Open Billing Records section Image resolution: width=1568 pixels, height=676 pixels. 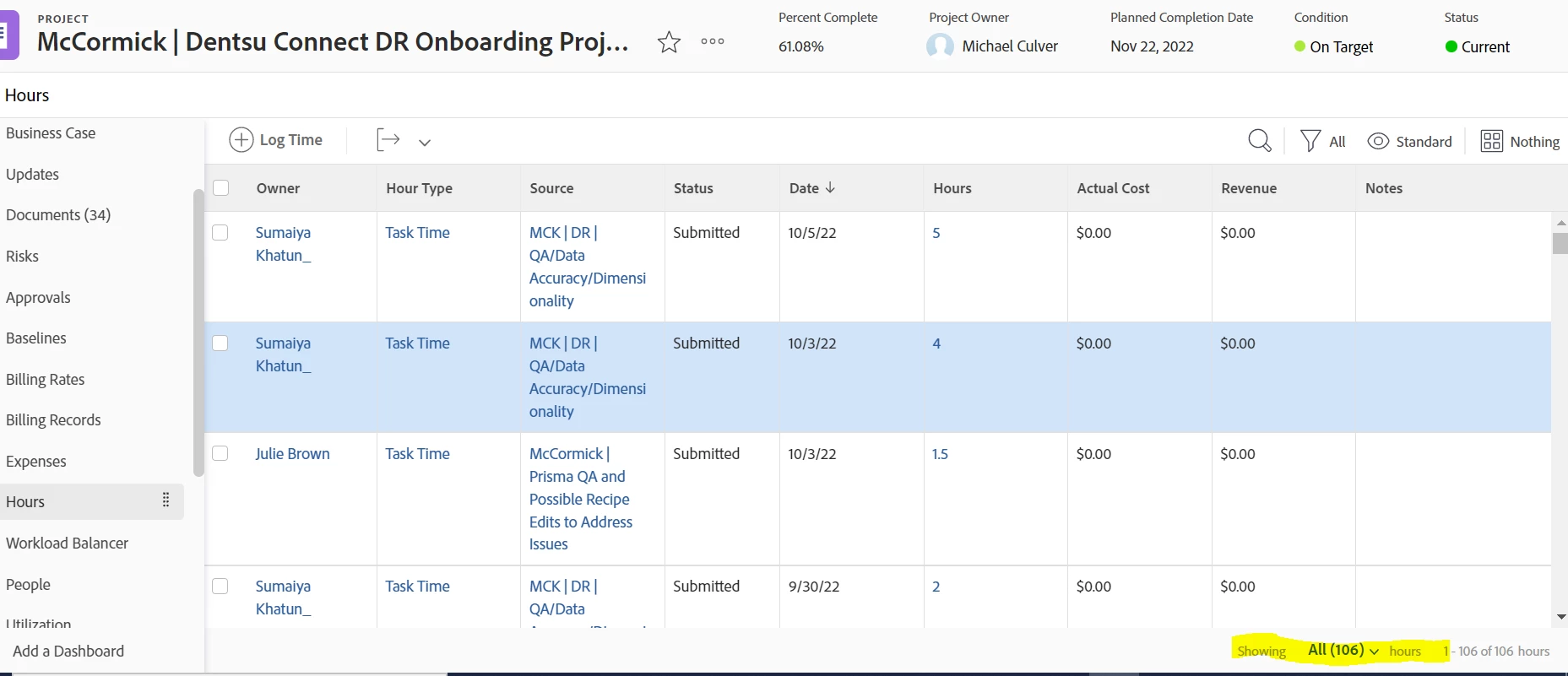pyautogui.click(x=53, y=419)
